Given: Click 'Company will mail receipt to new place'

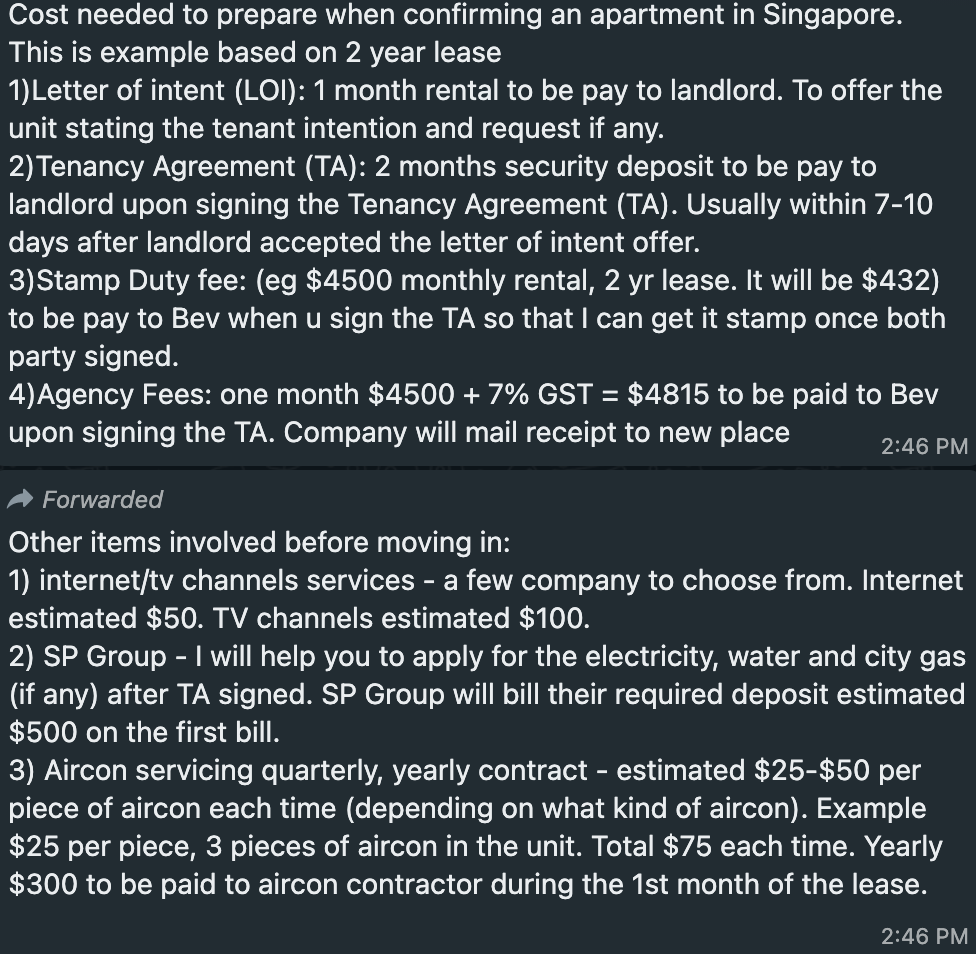Looking at the screenshot, I should point(537,433).
